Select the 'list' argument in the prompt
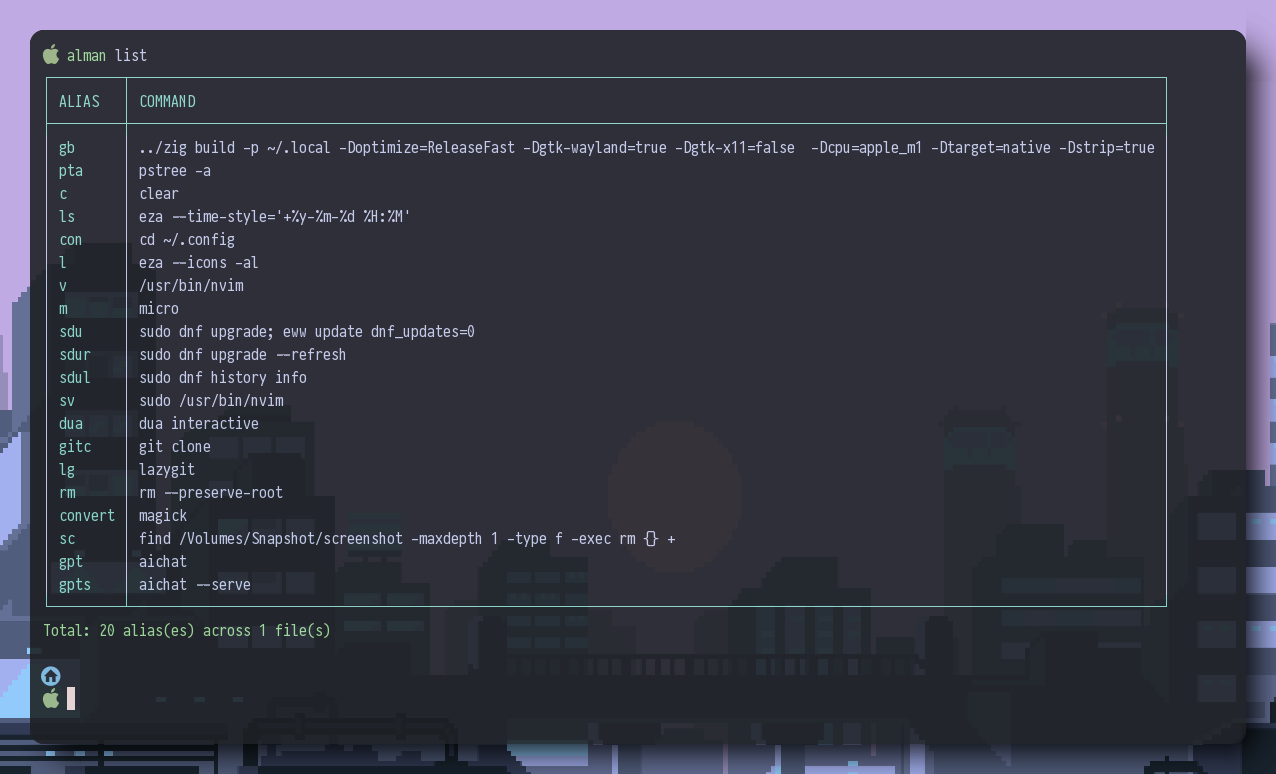This screenshot has height=774, width=1276. click(x=131, y=56)
